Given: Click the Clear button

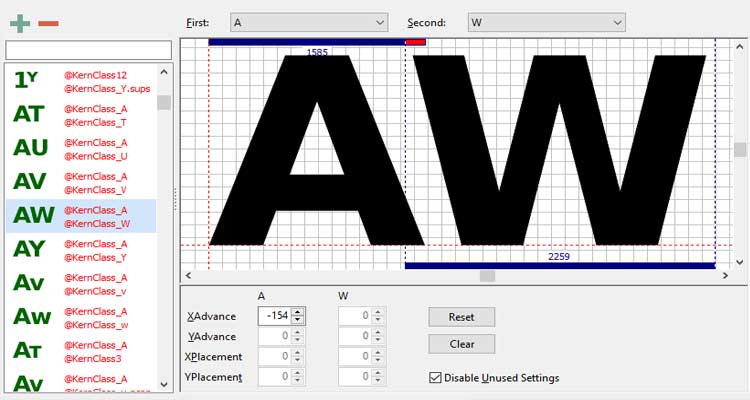Looking at the screenshot, I should 462,344.
